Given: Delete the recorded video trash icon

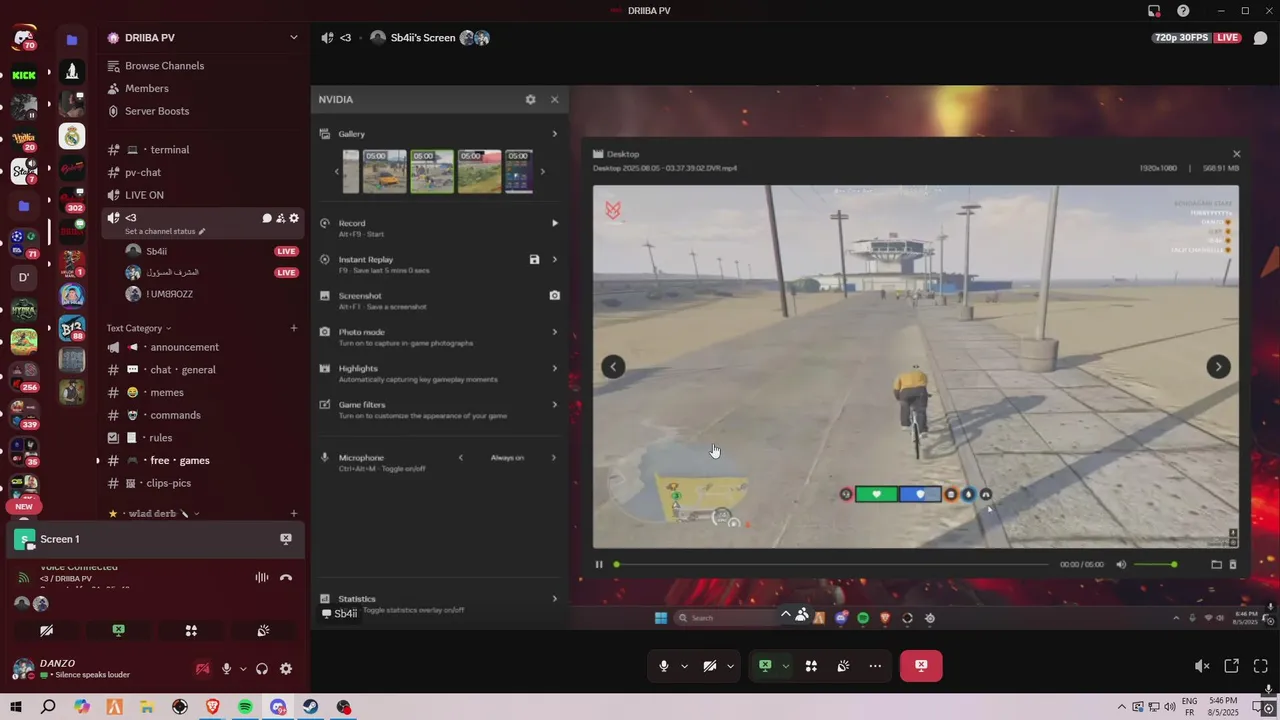Looking at the screenshot, I should tap(1232, 564).
